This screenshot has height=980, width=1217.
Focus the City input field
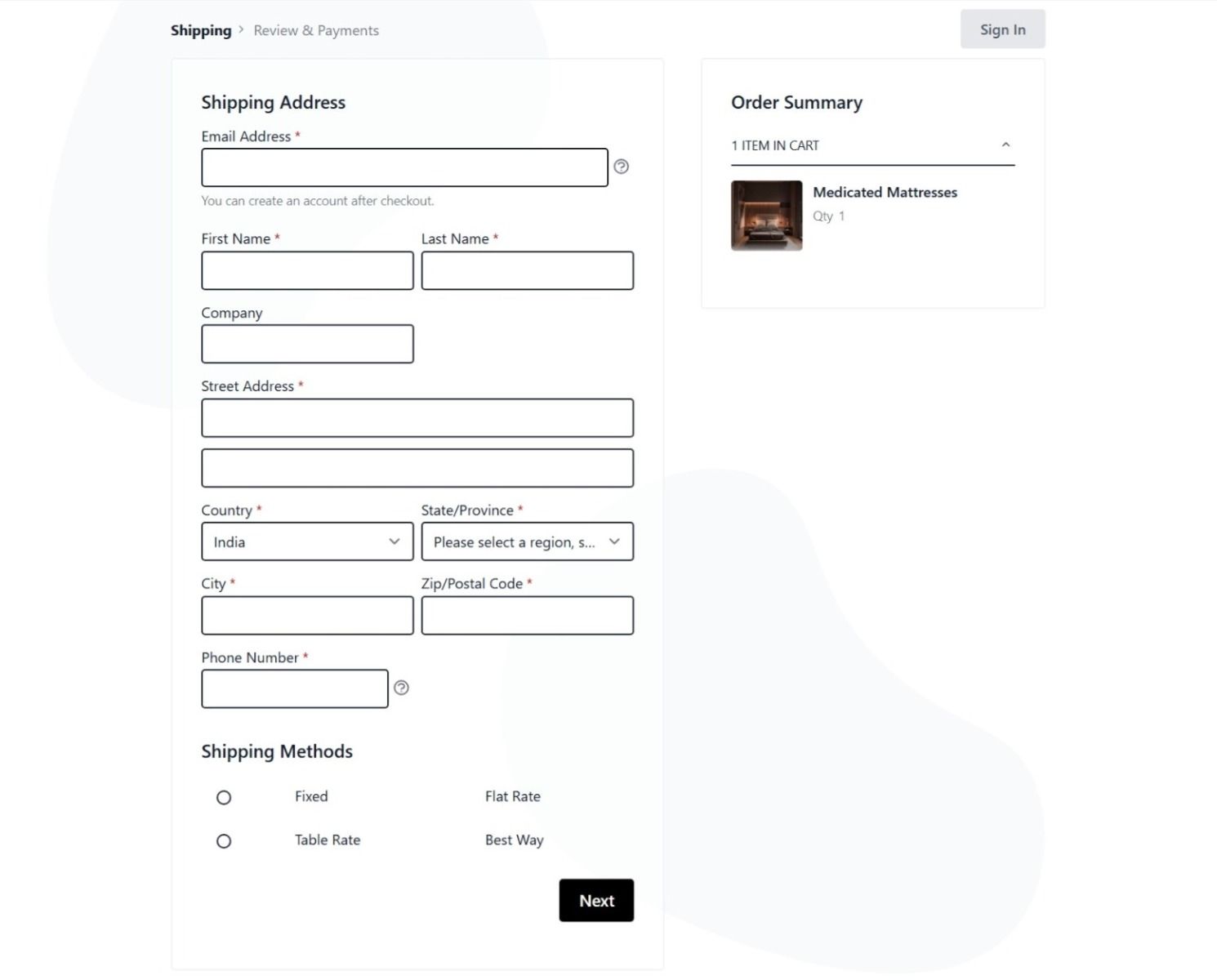click(307, 615)
